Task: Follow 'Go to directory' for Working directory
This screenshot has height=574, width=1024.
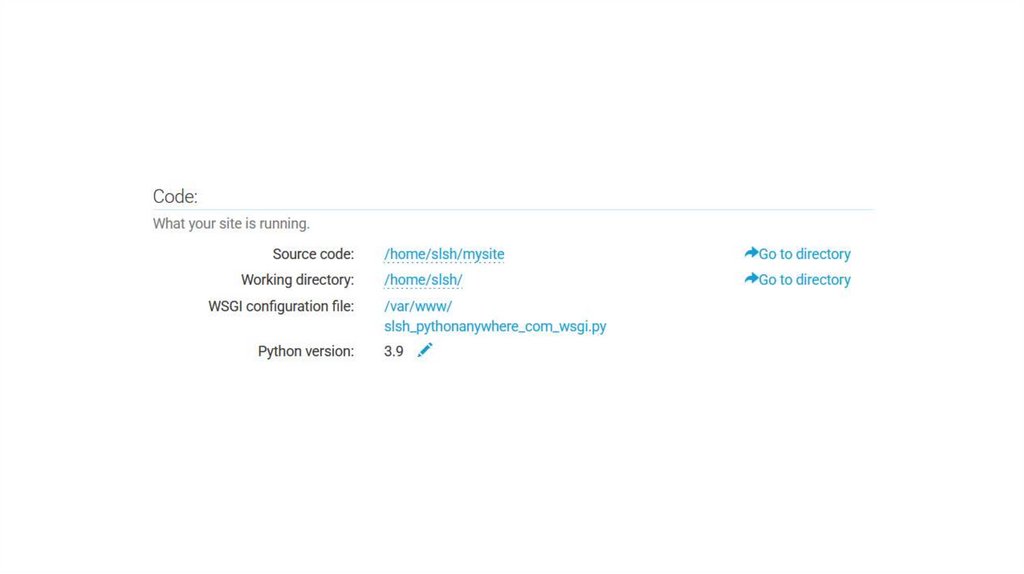Action: pos(804,280)
